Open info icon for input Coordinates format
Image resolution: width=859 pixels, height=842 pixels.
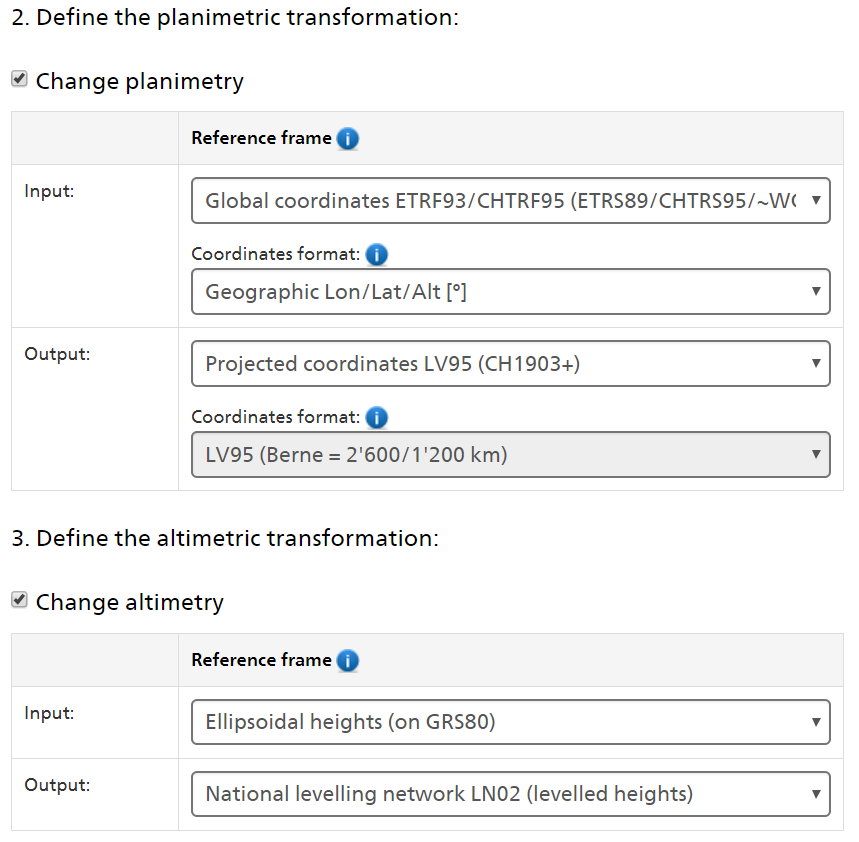click(x=376, y=255)
